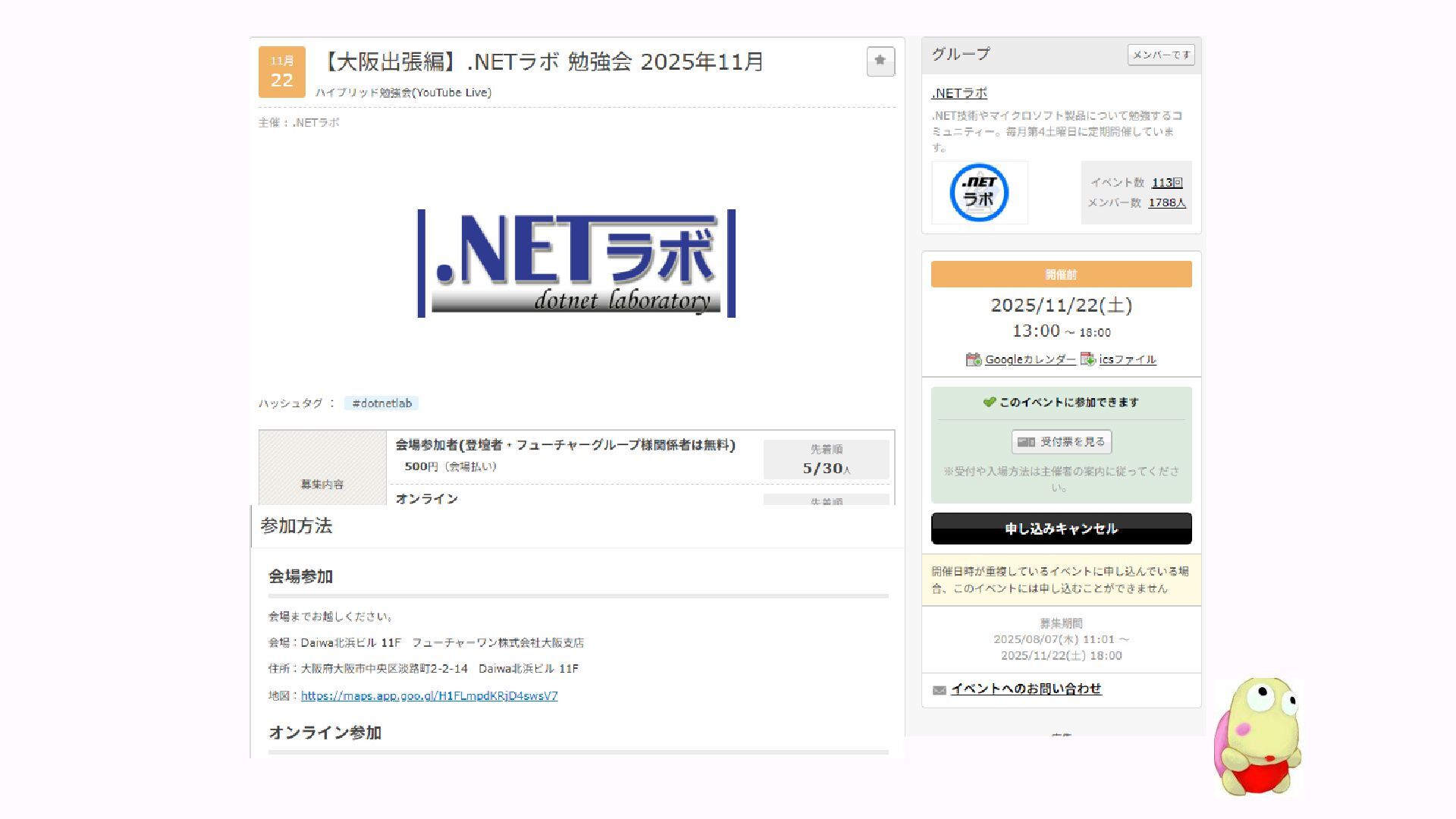The image size is (1456, 819).
Task: Click the ics file download icon
Action: (1088, 359)
